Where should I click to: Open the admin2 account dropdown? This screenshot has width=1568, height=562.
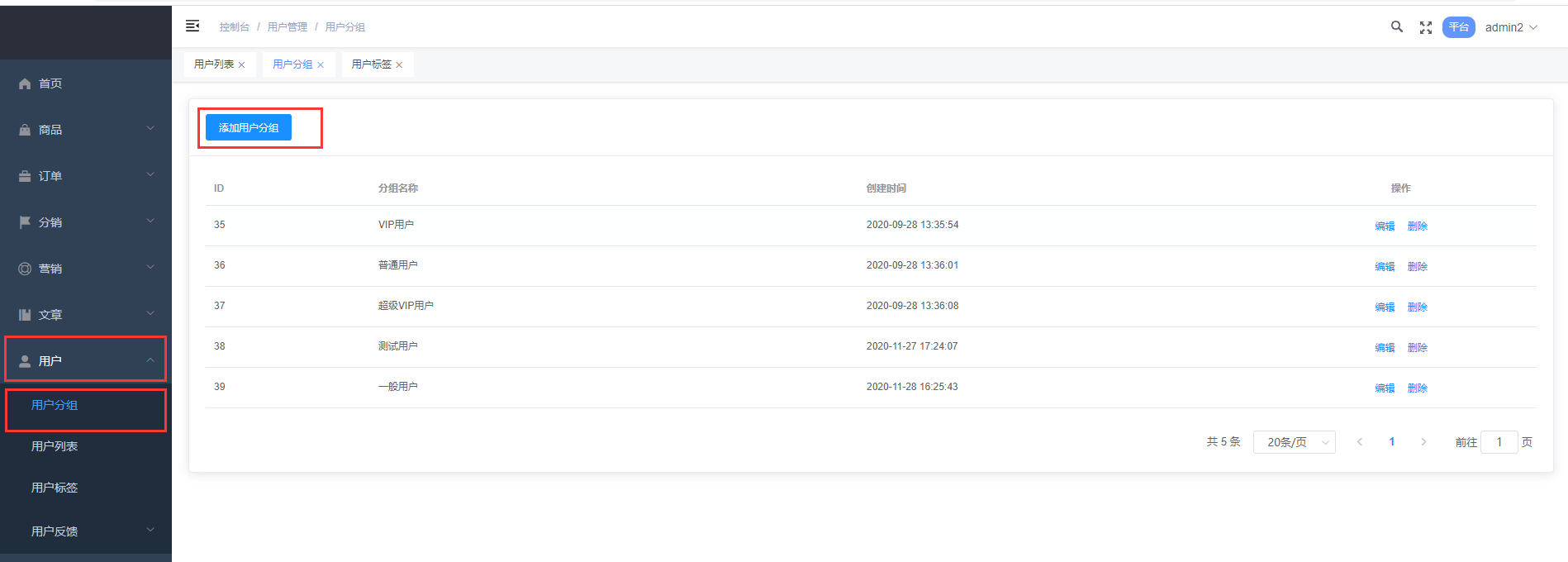tap(1511, 27)
